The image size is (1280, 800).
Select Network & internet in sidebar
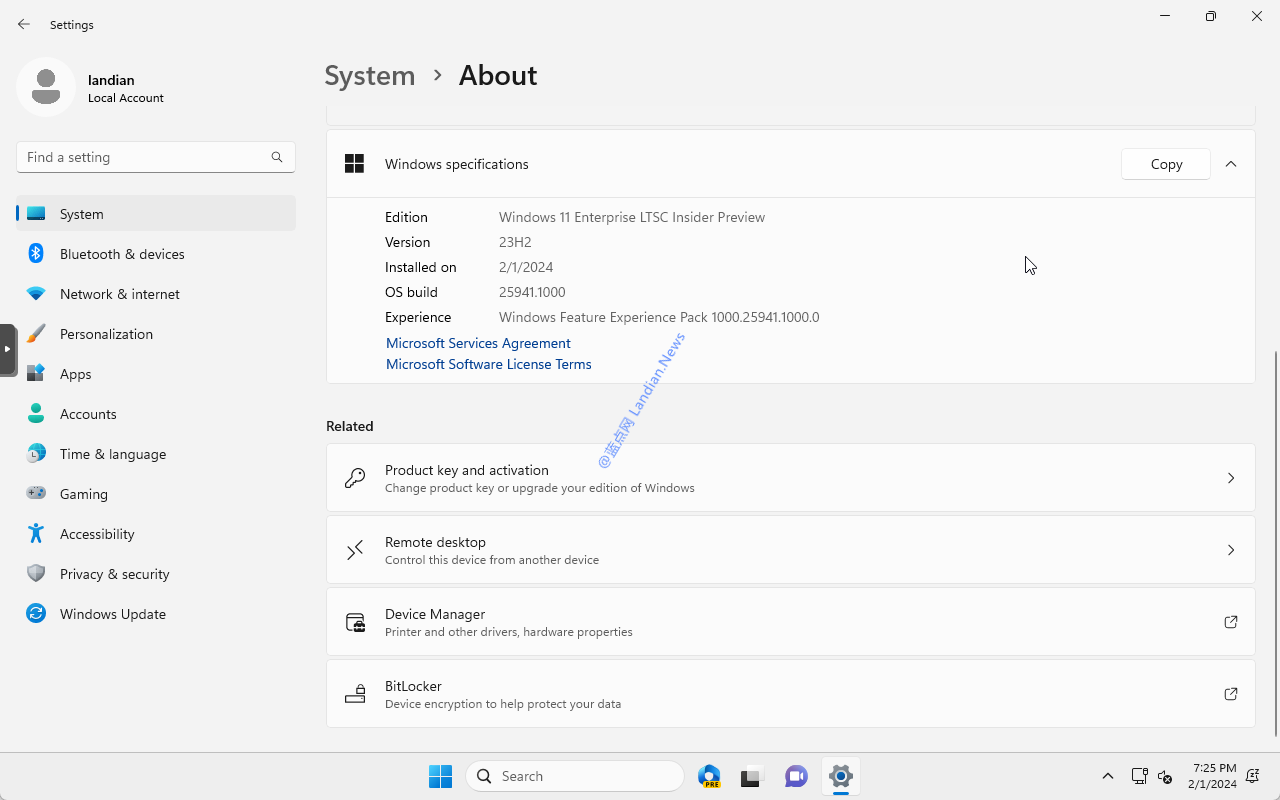[156, 294]
